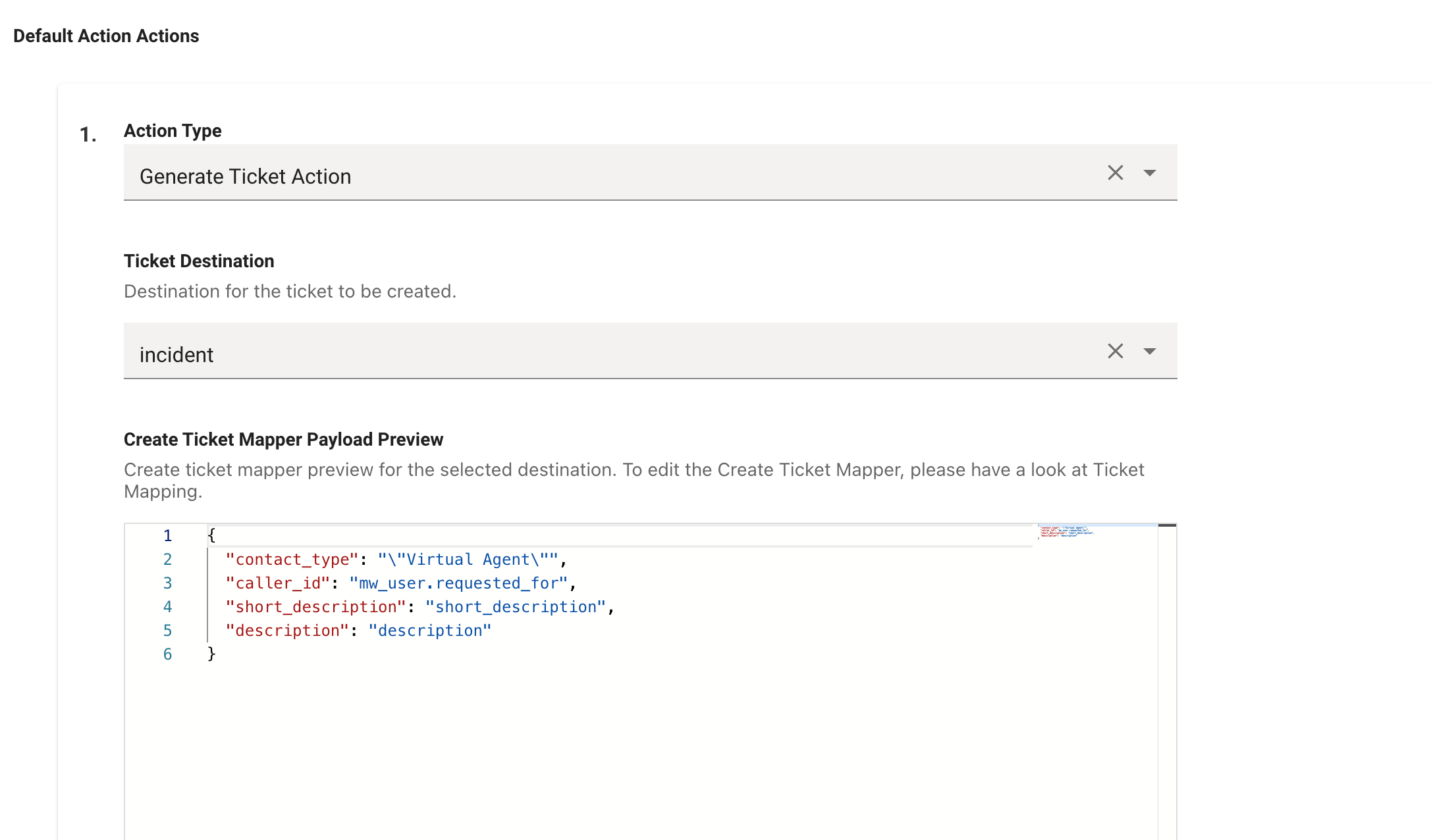
Task: Click line number 3 in gutter
Action: [x=167, y=583]
